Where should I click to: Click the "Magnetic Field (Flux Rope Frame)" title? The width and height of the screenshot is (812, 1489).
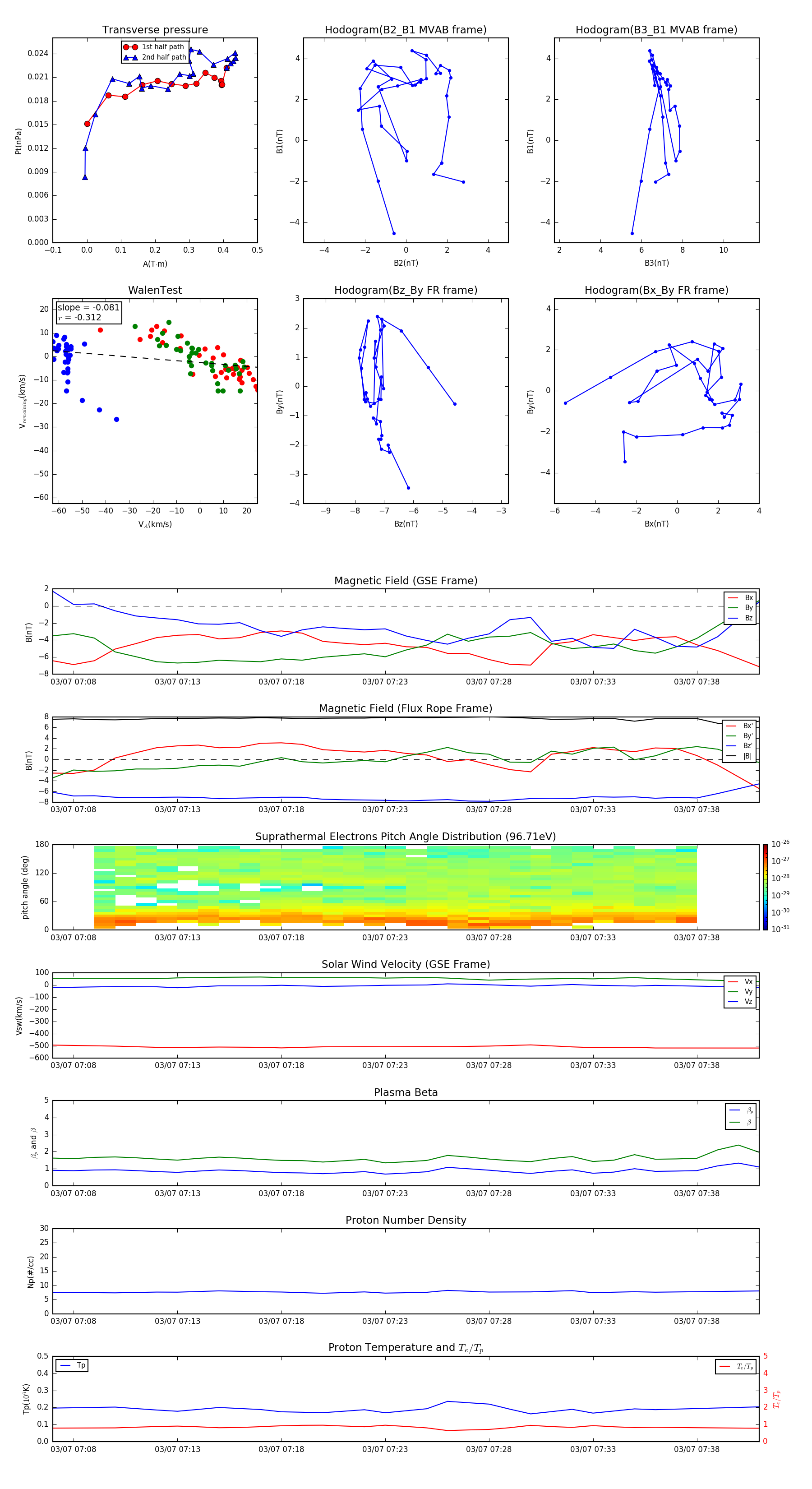point(406,709)
